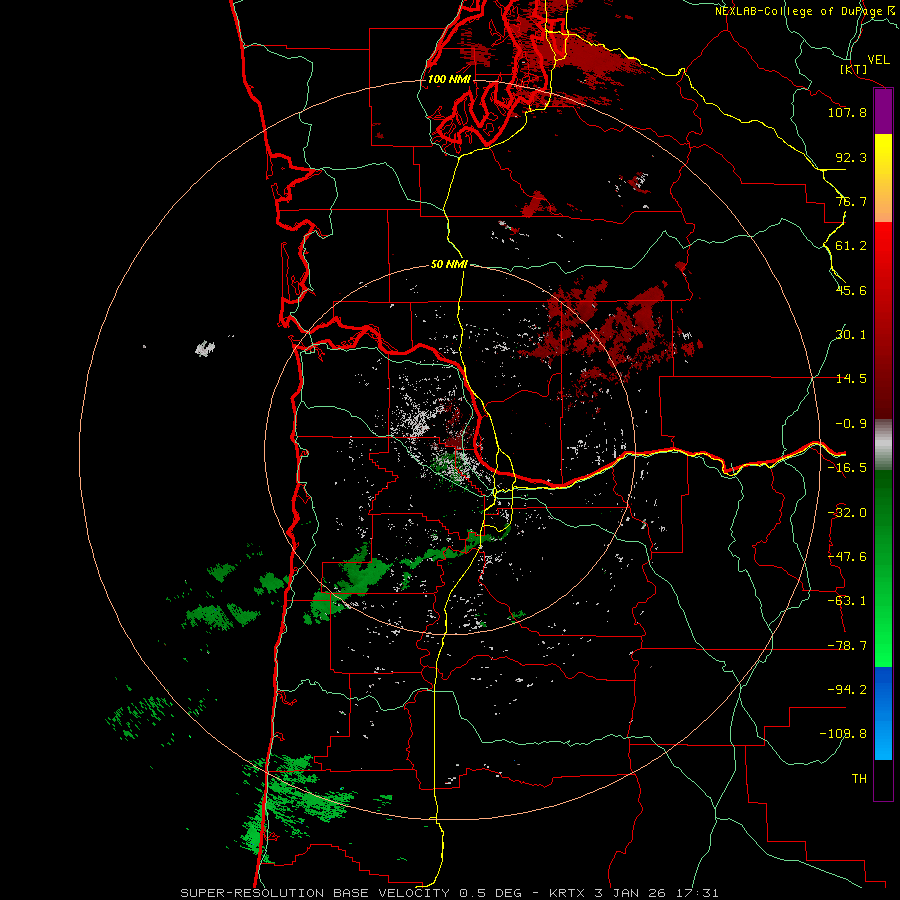Click the -16.5 legend value

pyautogui.click(x=847, y=468)
